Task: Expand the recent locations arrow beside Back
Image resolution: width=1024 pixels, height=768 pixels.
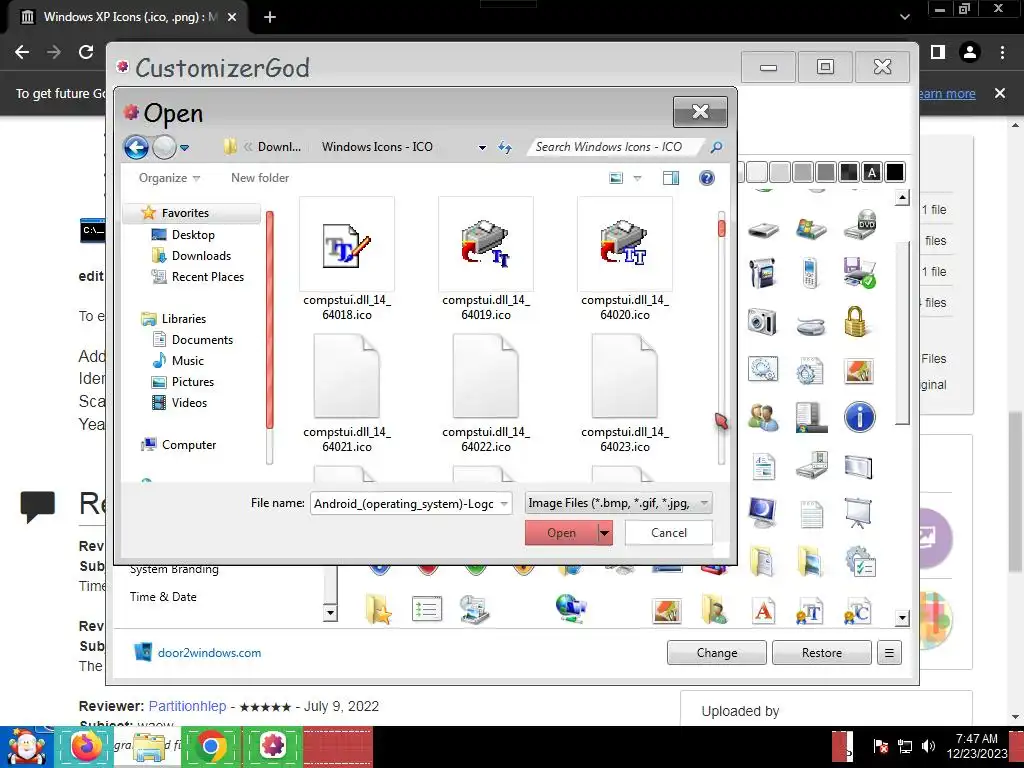Action: (185, 148)
